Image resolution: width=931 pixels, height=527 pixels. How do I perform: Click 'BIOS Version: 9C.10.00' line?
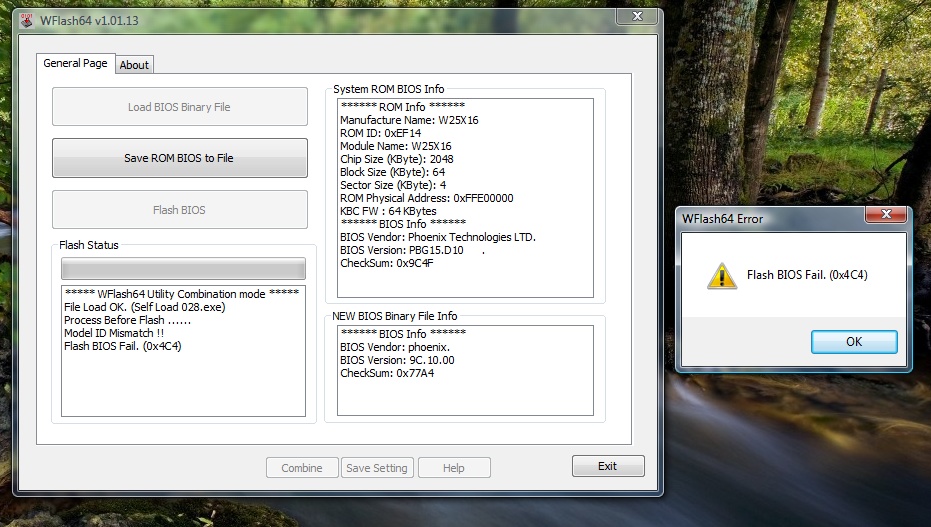[397, 360]
